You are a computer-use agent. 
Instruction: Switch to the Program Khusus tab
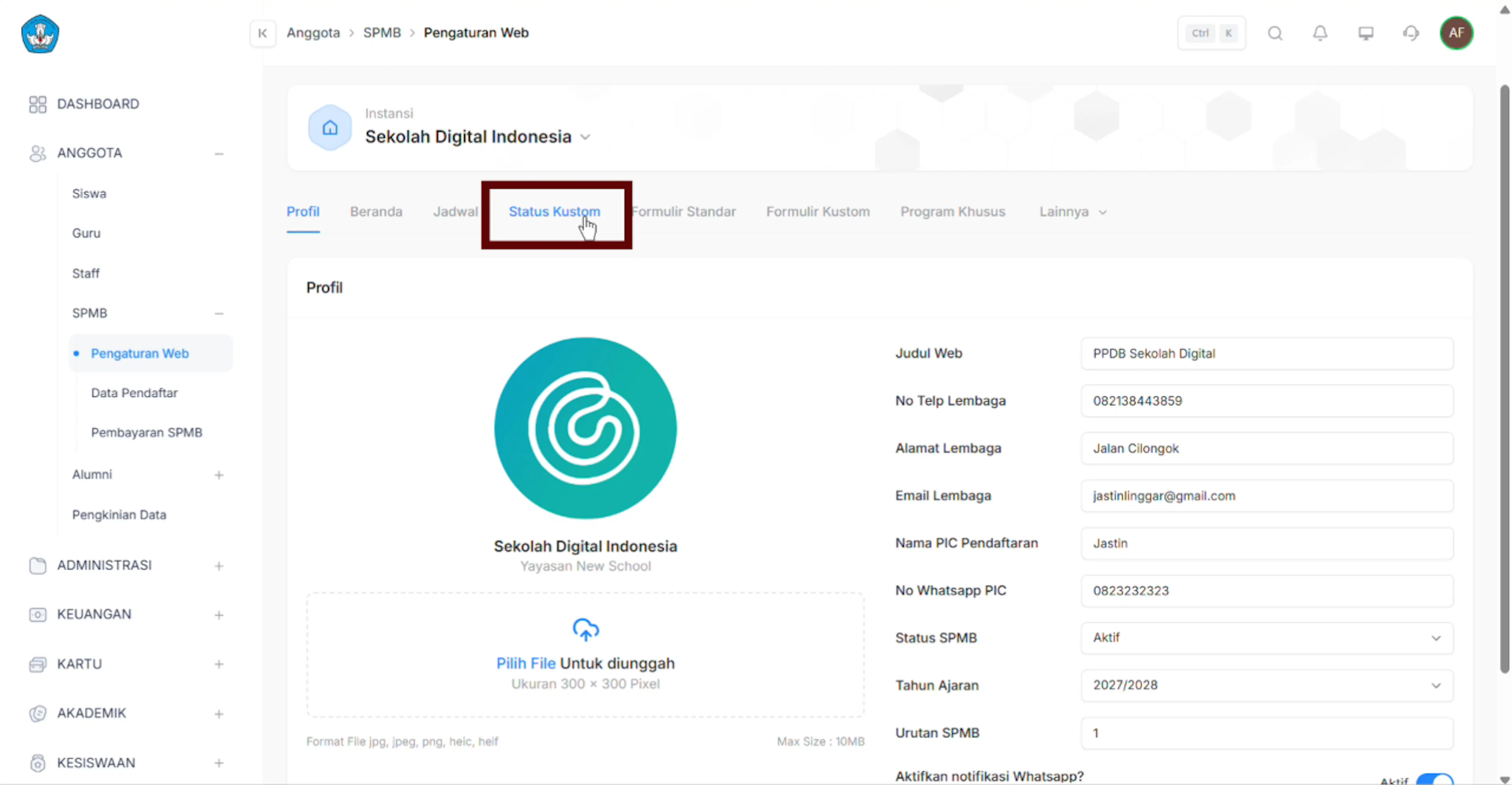tap(952, 212)
